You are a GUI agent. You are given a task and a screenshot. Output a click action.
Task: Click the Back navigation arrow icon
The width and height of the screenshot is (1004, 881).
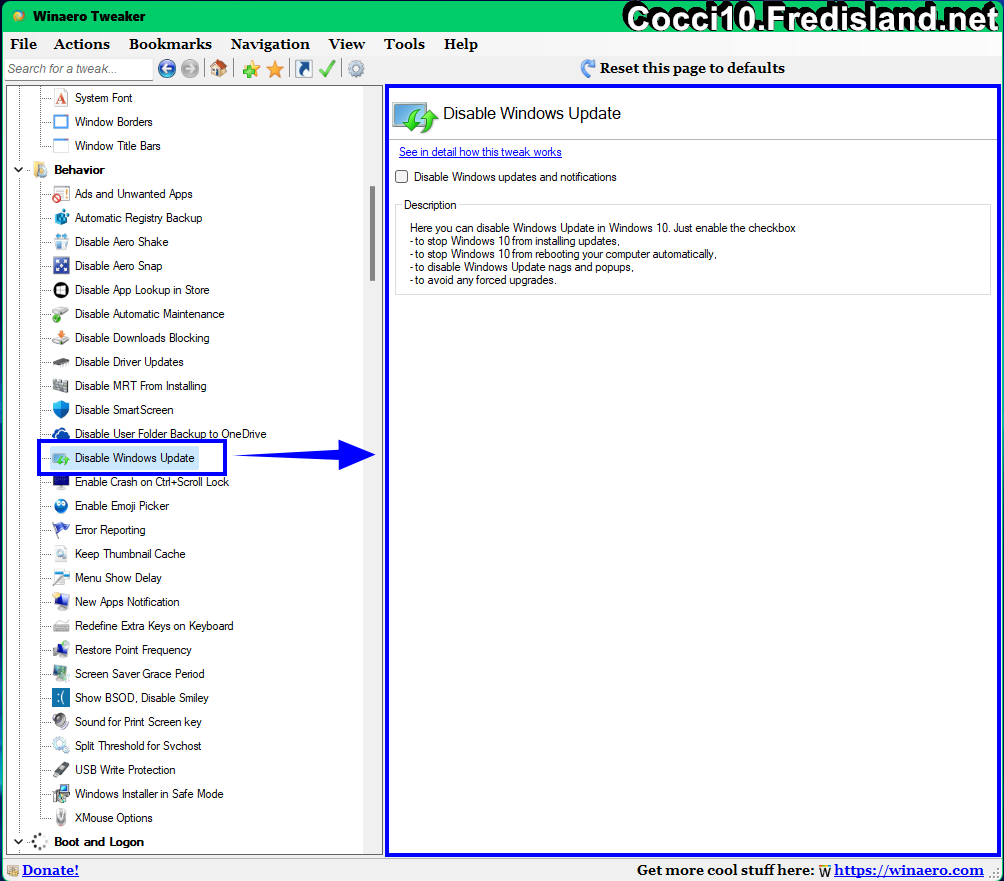click(x=167, y=69)
